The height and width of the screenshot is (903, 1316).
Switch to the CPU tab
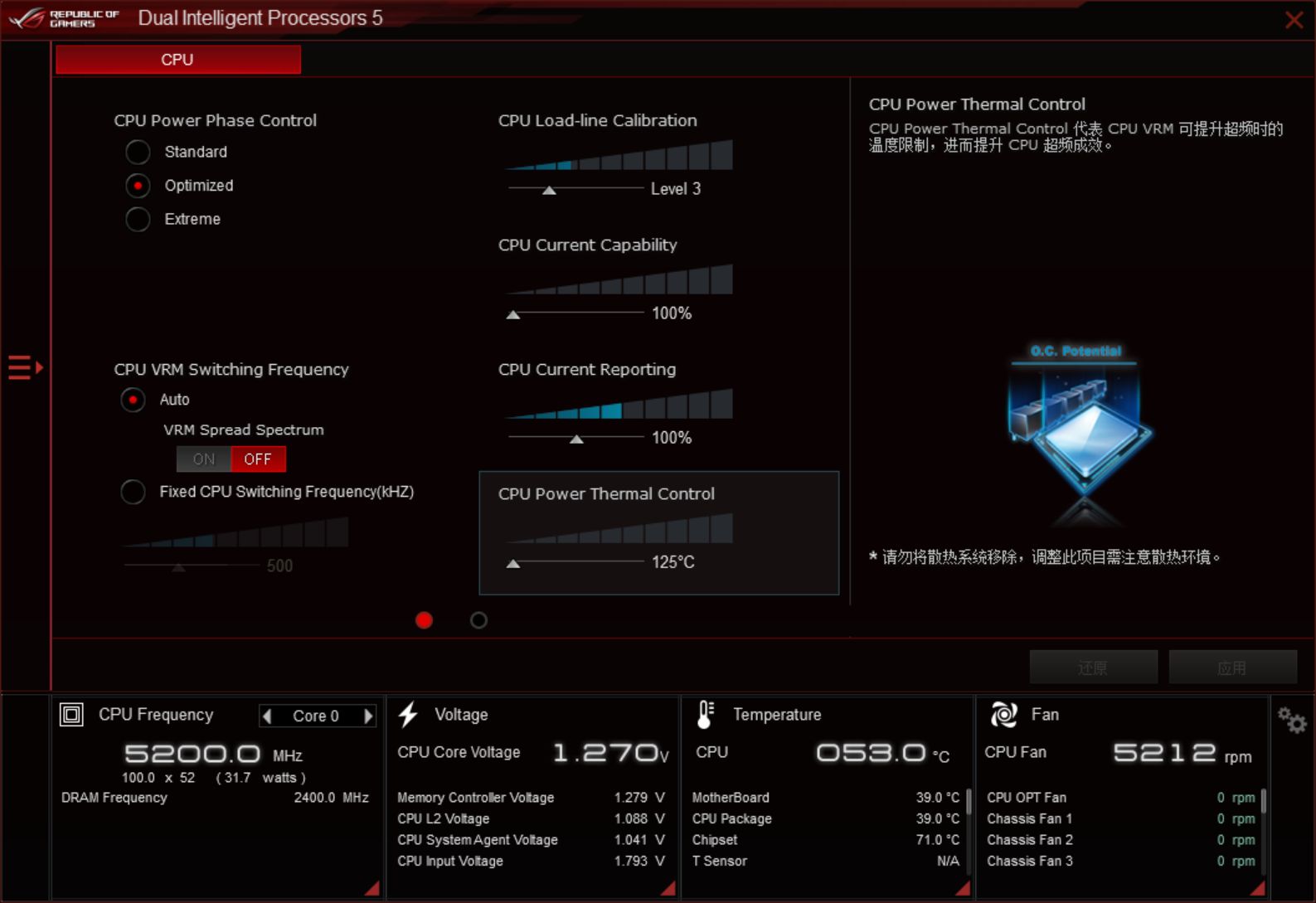coord(177,60)
